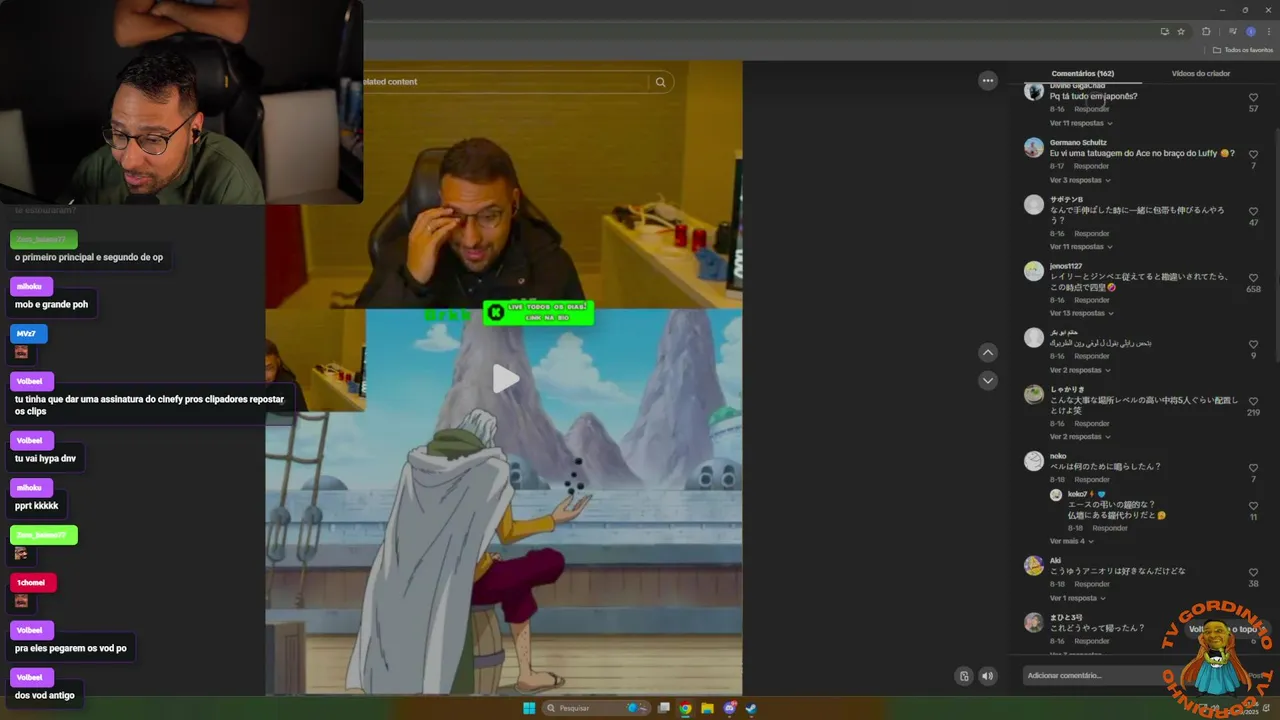Viewport: 1280px width, 720px height.
Task: Open jenos1127's profile avatar
Action: click(x=1034, y=271)
